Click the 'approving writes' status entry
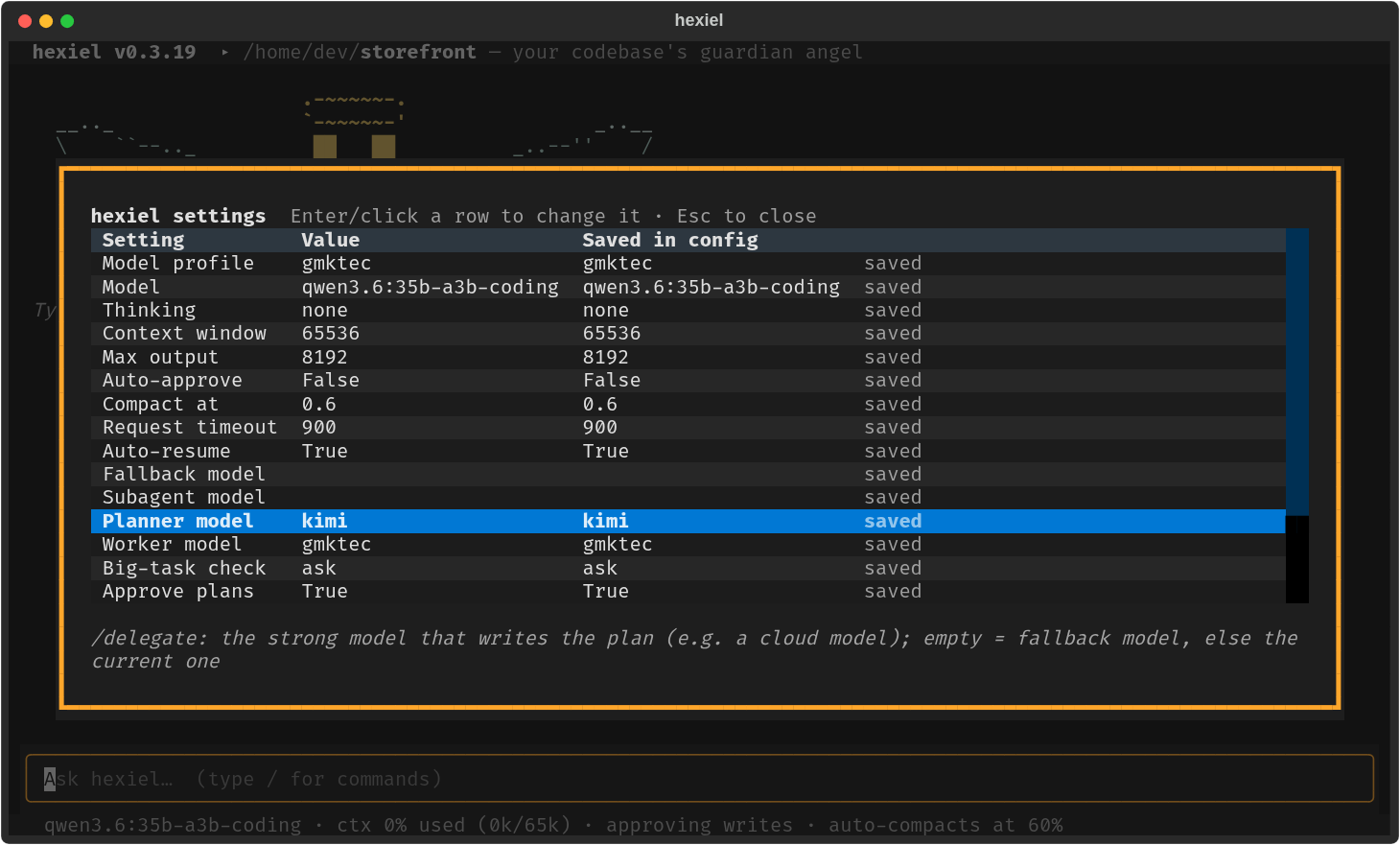Viewport: 1400px width, 845px height. [x=699, y=826]
